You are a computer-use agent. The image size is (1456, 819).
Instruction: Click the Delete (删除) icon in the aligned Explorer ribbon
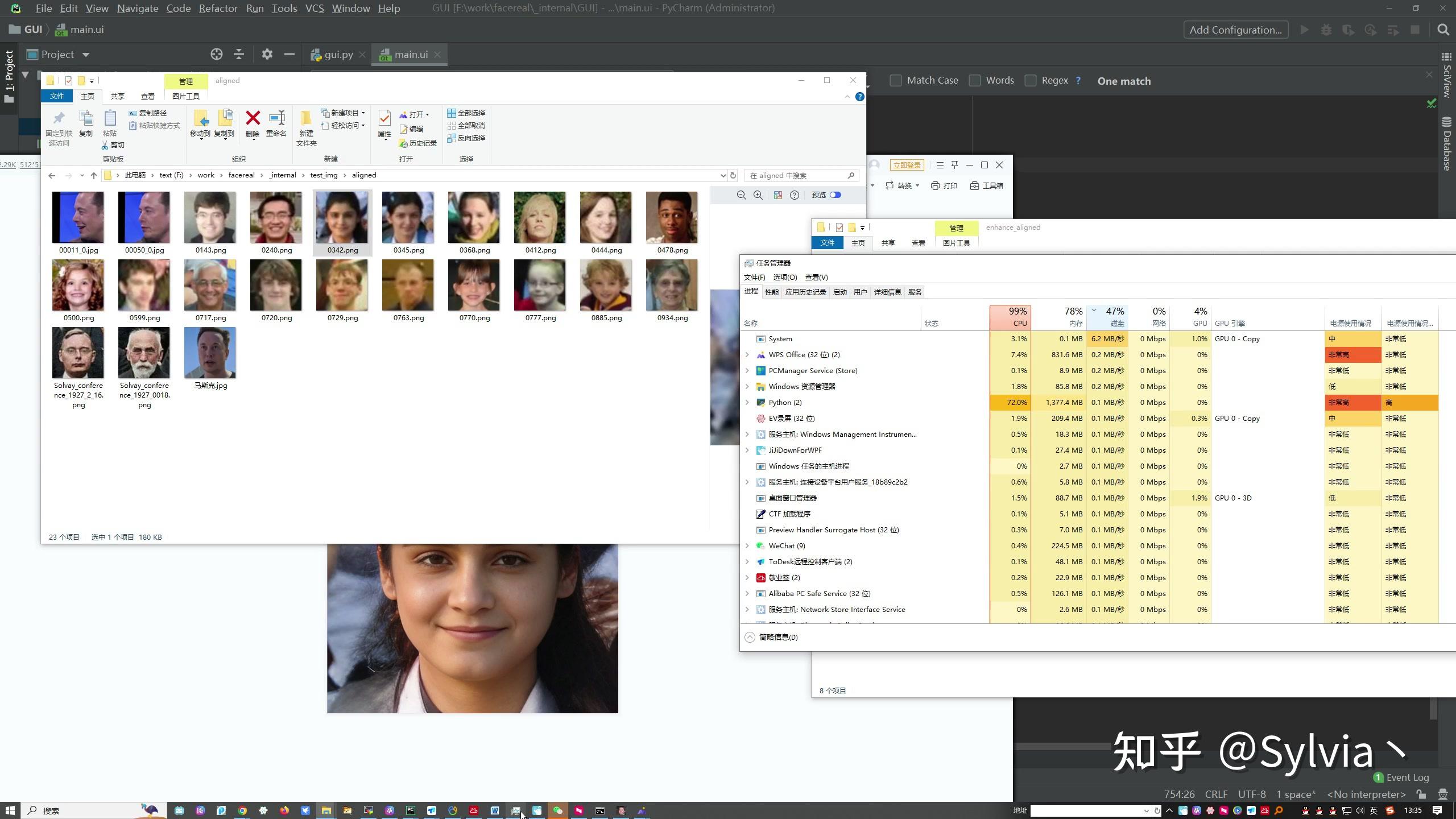[x=253, y=118]
